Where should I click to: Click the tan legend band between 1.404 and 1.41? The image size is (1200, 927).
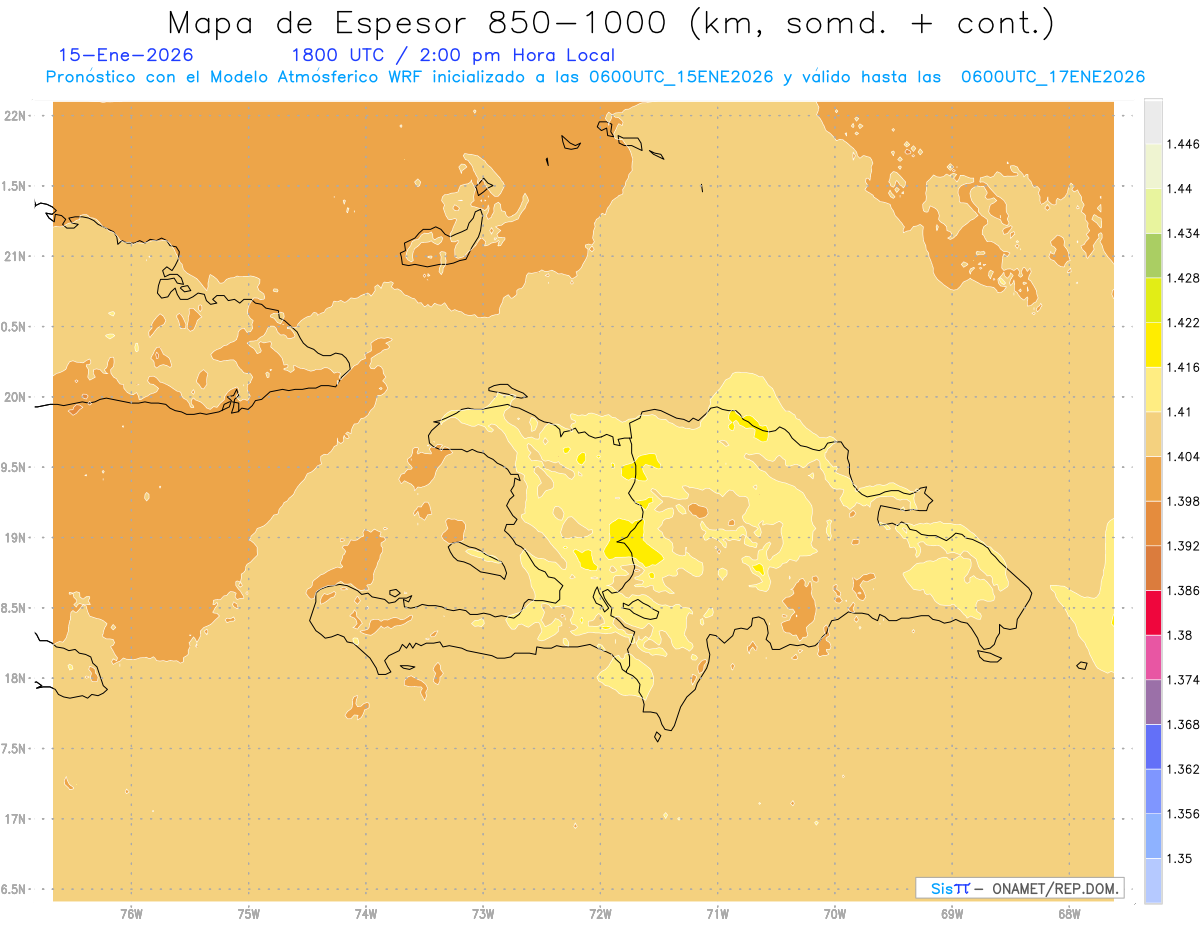(1153, 434)
